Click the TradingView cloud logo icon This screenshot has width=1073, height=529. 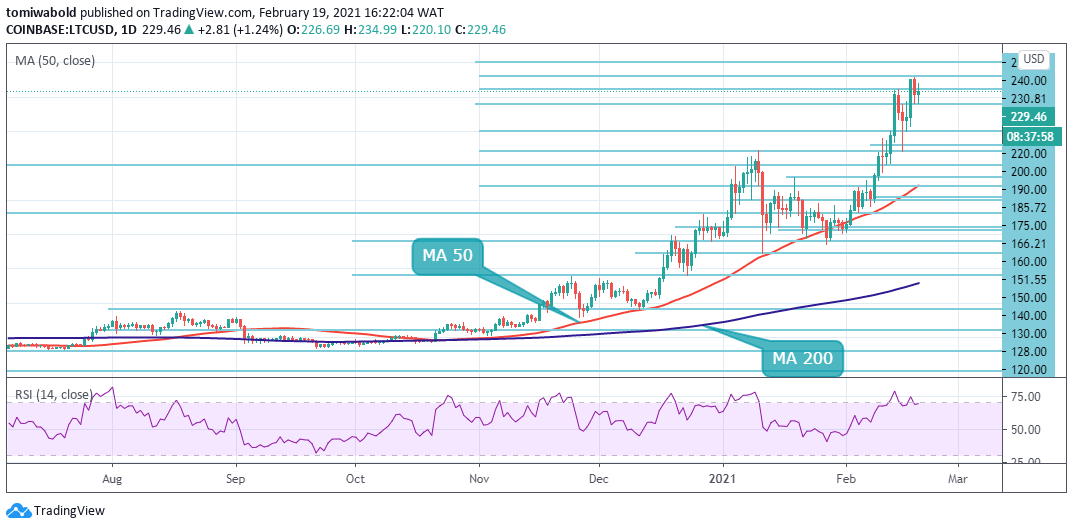(x=17, y=511)
